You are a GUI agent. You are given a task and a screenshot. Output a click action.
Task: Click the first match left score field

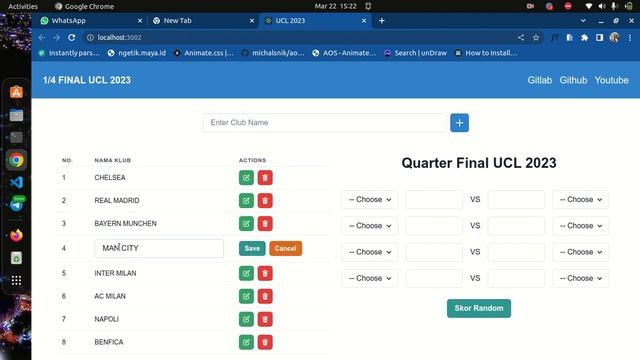tap(434, 200)
